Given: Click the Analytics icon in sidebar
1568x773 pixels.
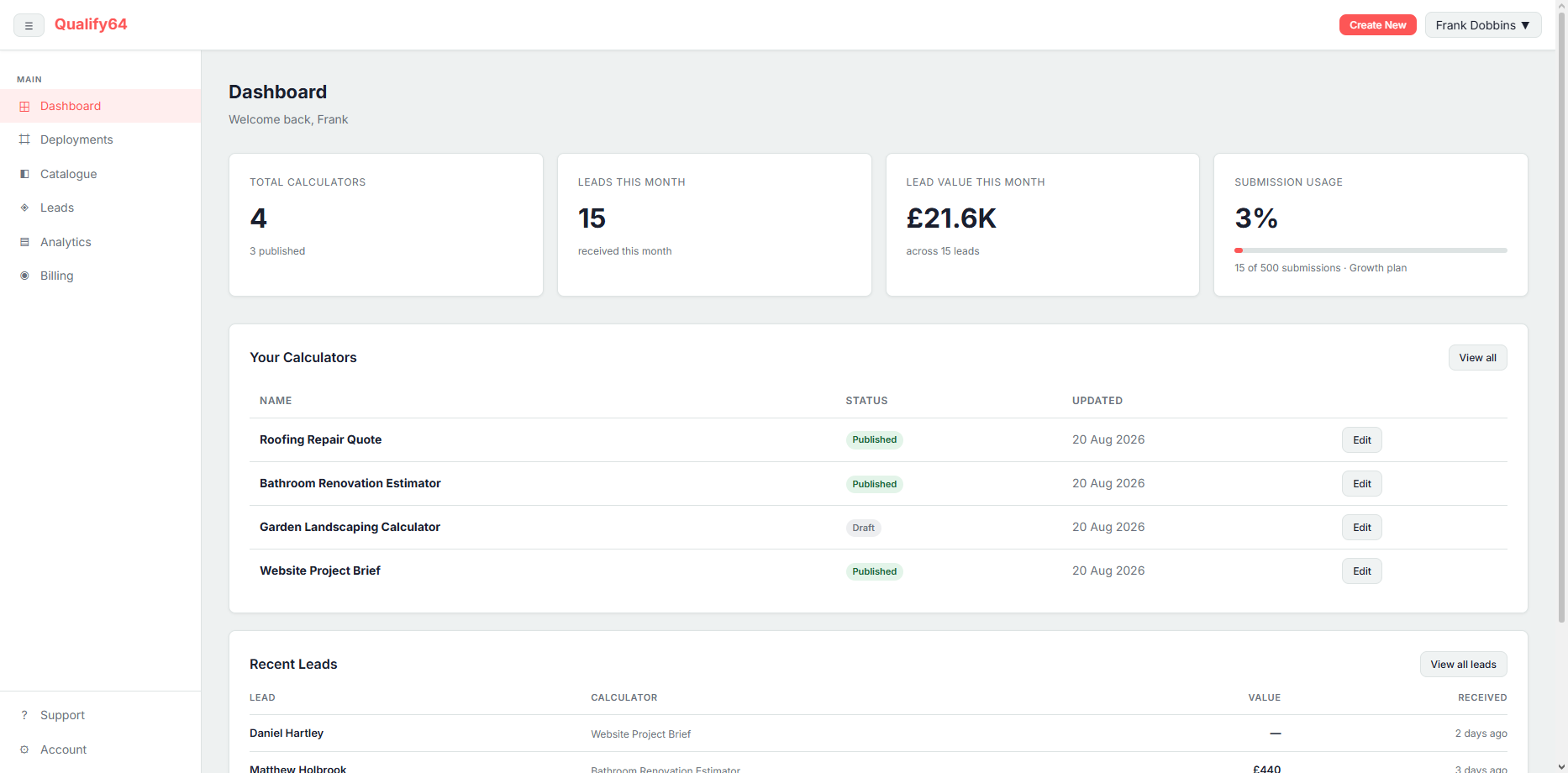Looking at the screenshot, I should click(x=24, y=242).
